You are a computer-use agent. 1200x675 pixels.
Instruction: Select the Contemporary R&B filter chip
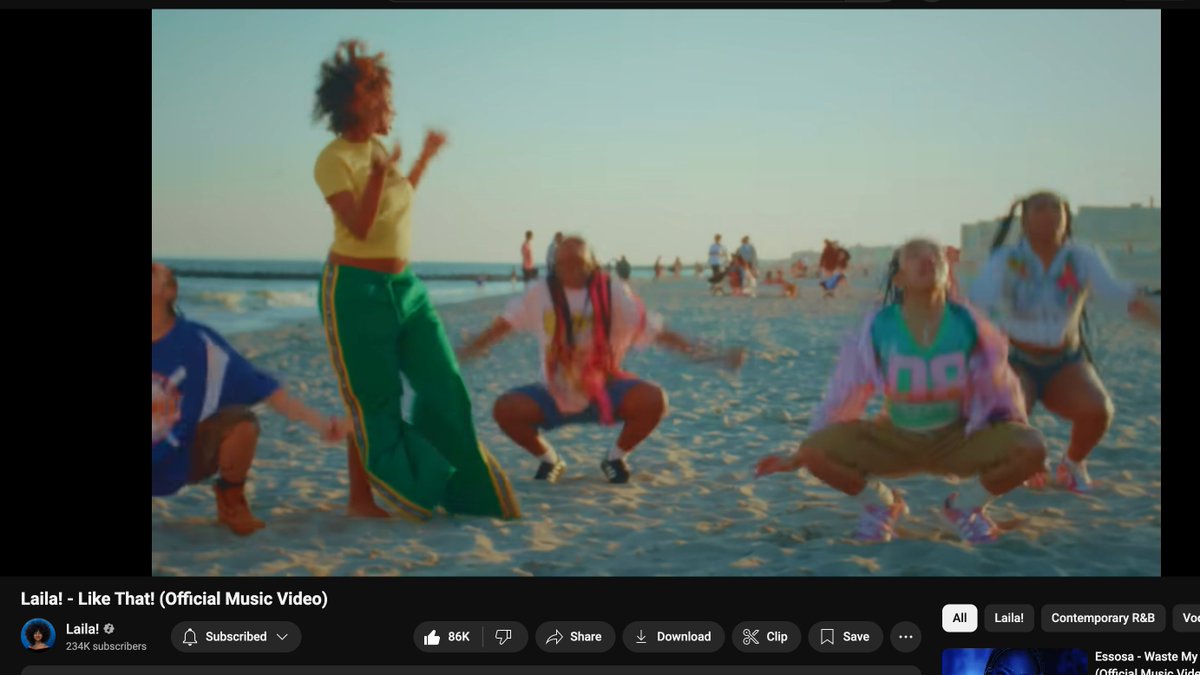coord(1103,618)
